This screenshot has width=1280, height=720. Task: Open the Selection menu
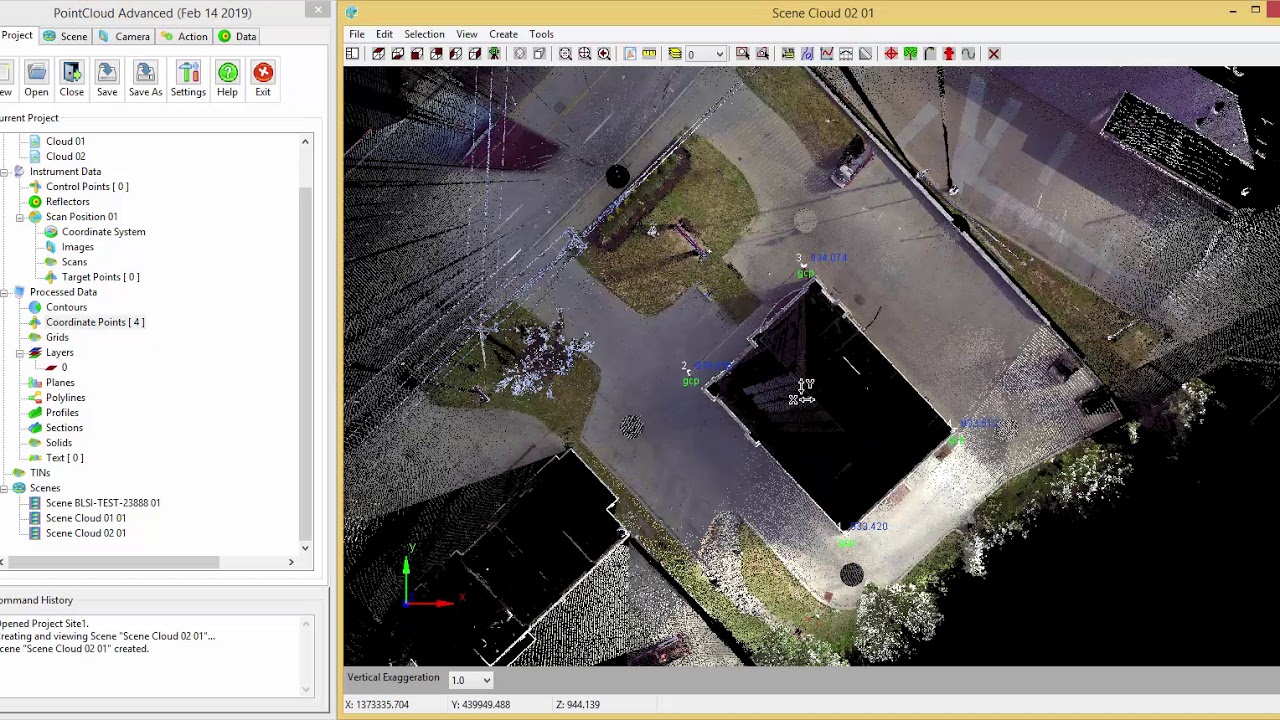tap(424, 34)
